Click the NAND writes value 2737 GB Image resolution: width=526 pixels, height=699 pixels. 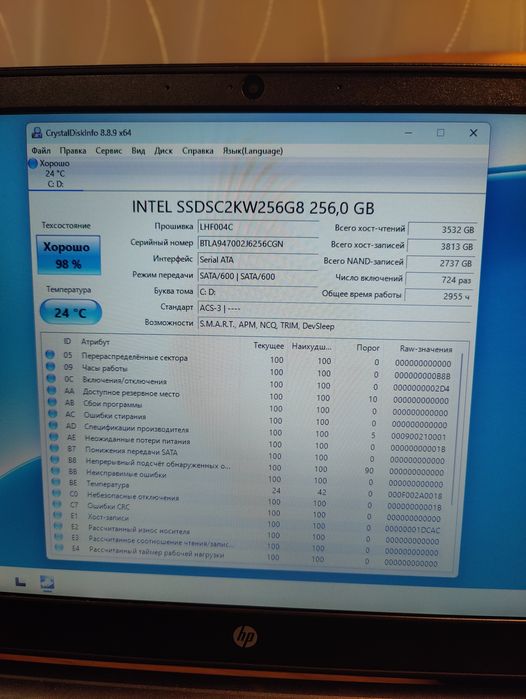(440, 263)
